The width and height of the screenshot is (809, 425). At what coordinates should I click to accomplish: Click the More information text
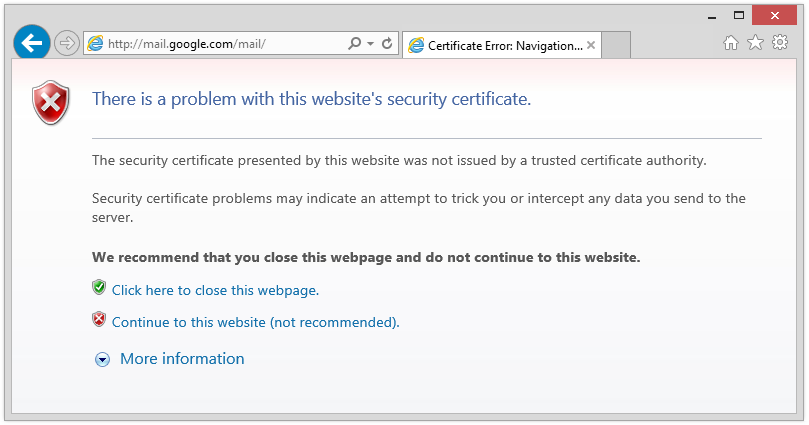tap(182, 359)
